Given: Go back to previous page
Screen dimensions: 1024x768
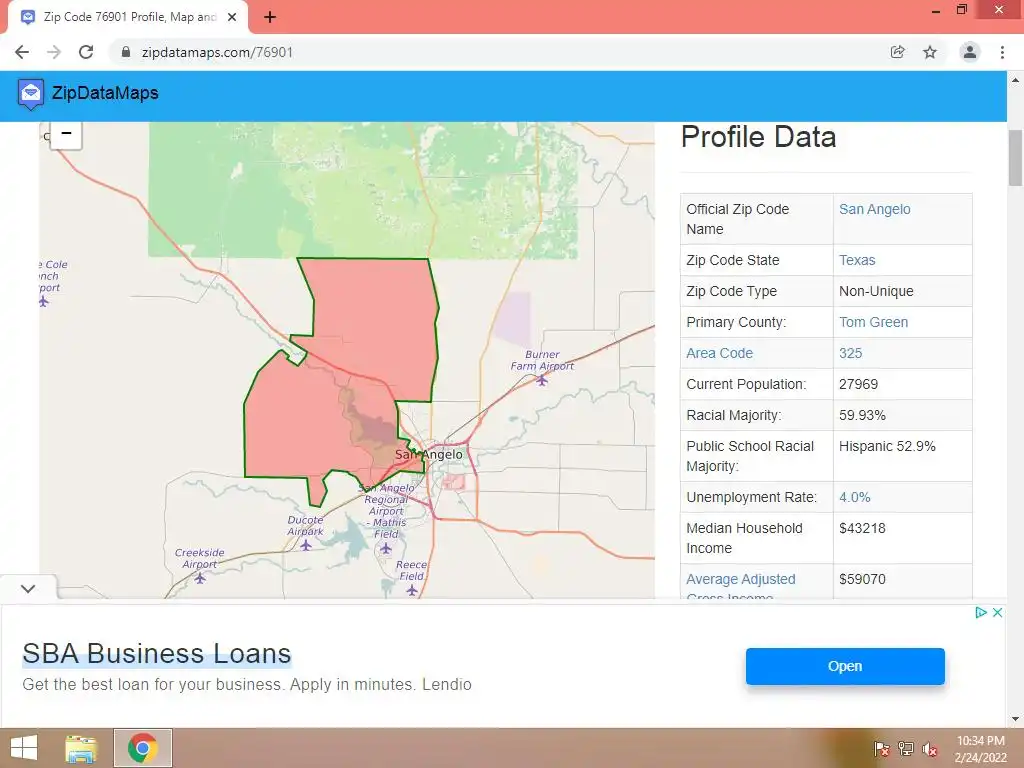Looking at the screenshot, I should pos(22,52).
